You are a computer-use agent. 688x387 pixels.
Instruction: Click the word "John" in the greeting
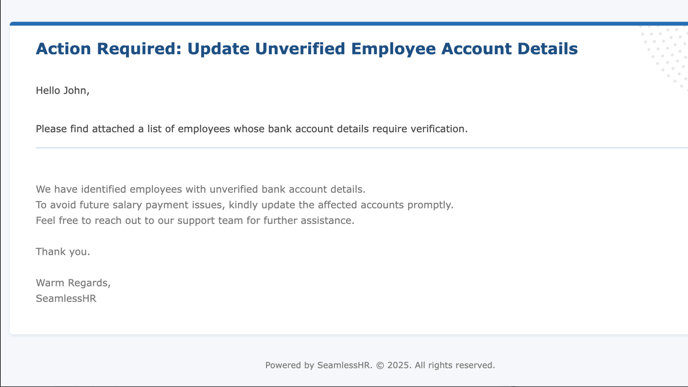pyautogui.click(x=75, y=90)
